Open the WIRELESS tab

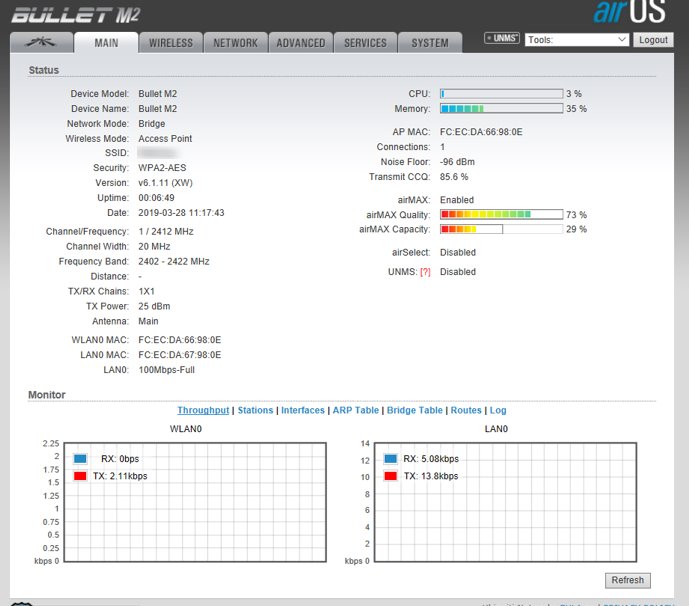tap(171, 43)
